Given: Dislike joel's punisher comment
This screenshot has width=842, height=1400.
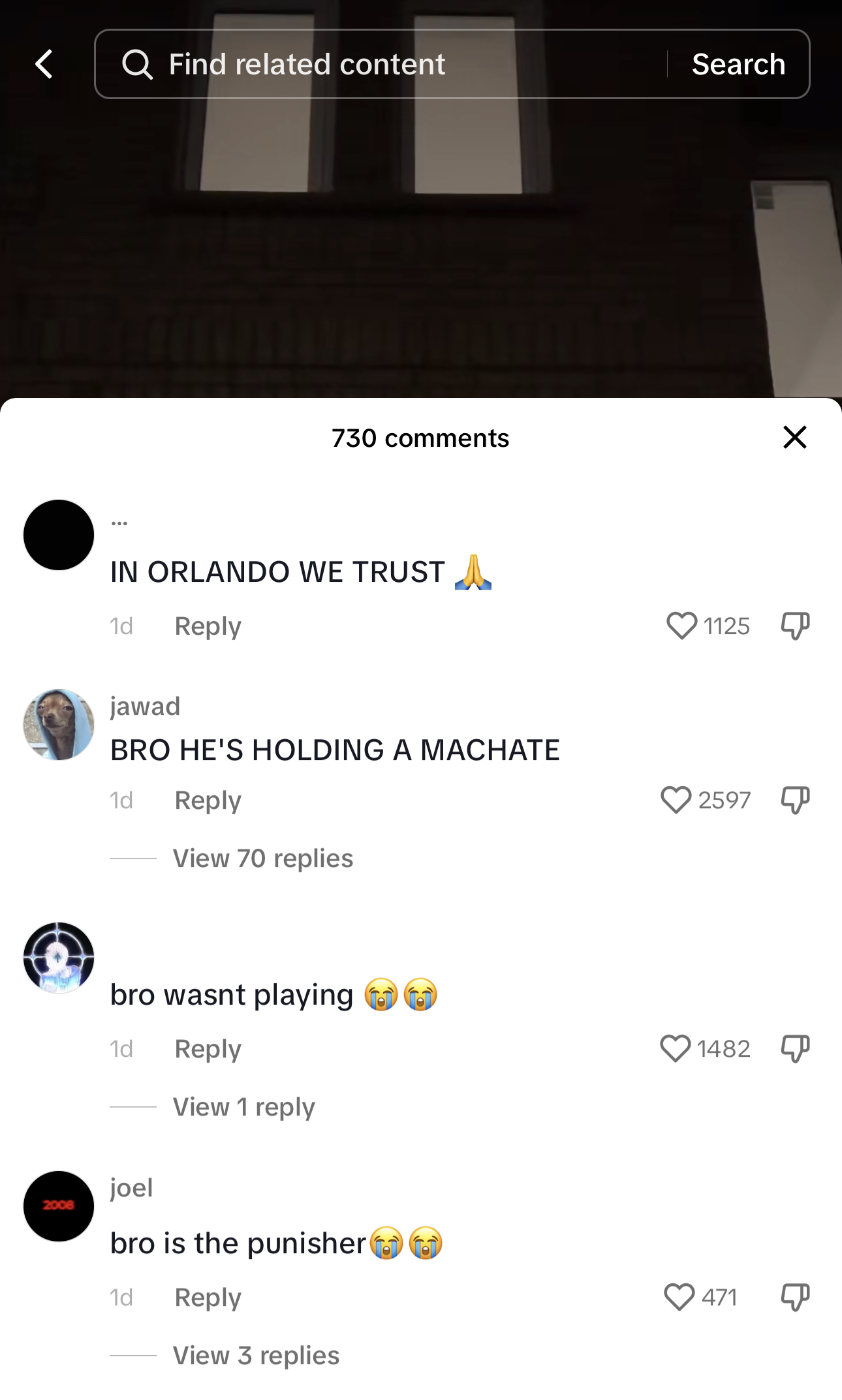Looking at the screenshot, I should 794,1297.
